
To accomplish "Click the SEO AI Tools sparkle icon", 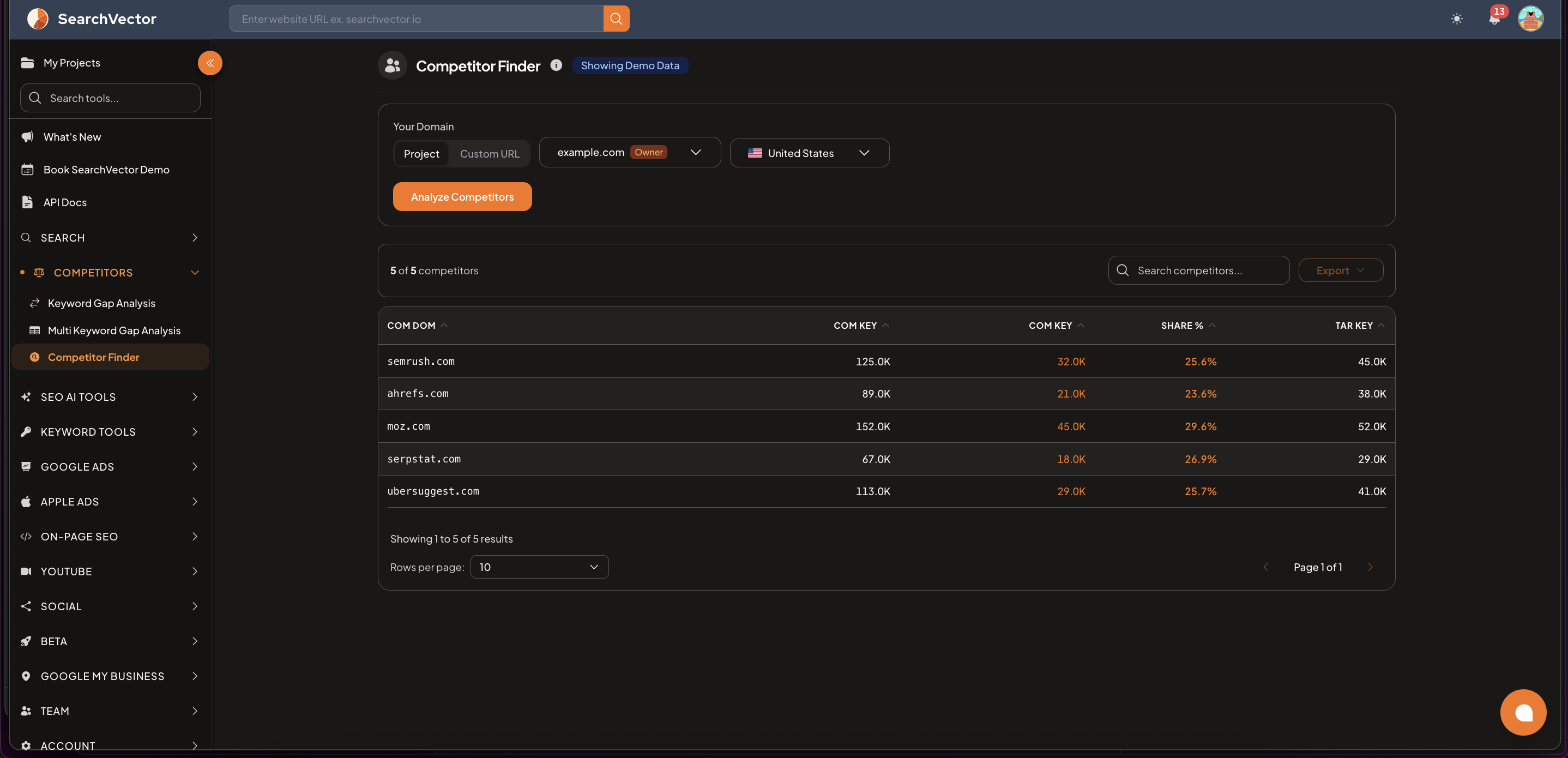I will click(x=26, y=397).
